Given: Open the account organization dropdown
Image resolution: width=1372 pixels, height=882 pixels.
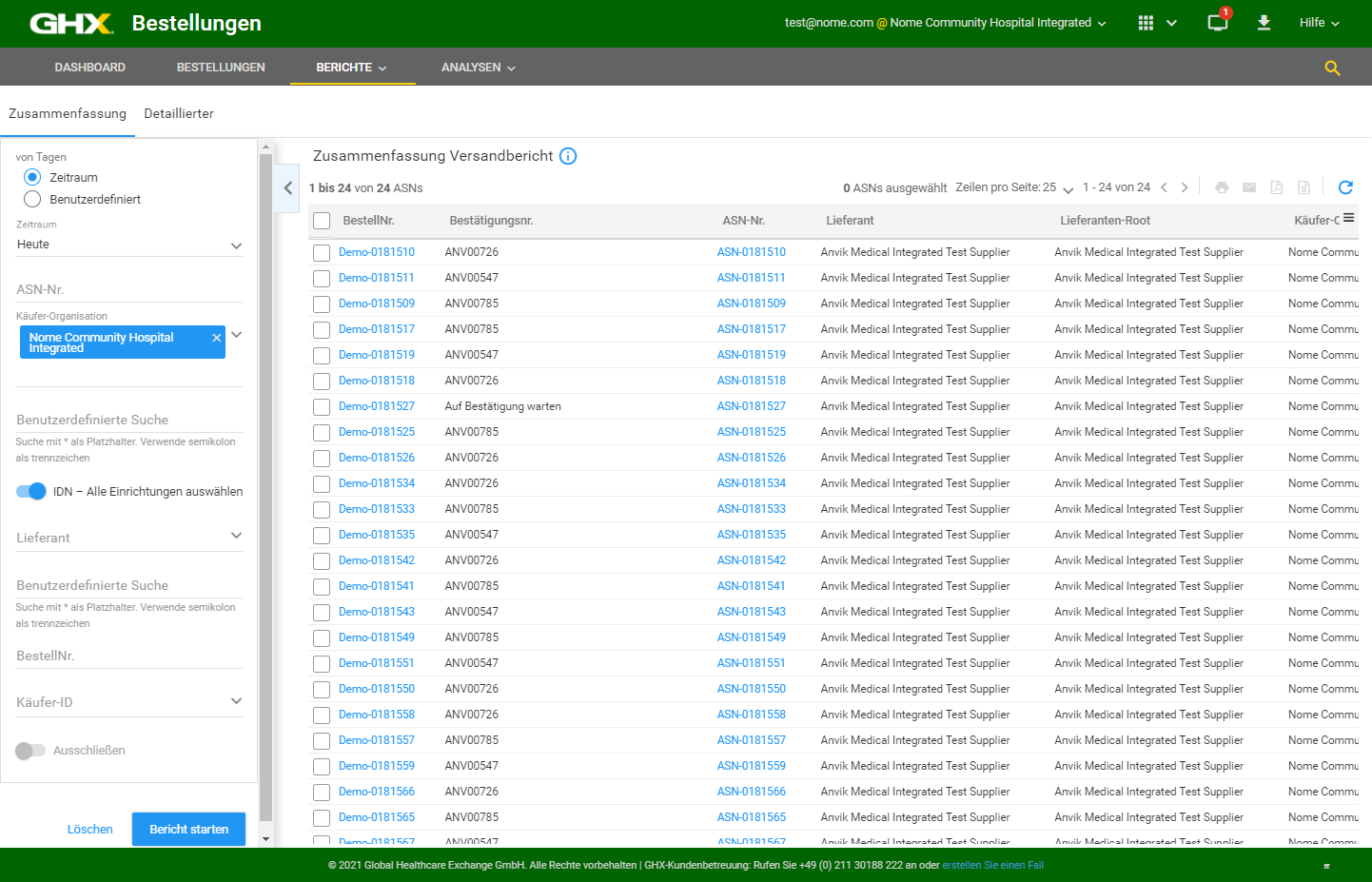Looking at the screenshot, I should tap(946, 23).
